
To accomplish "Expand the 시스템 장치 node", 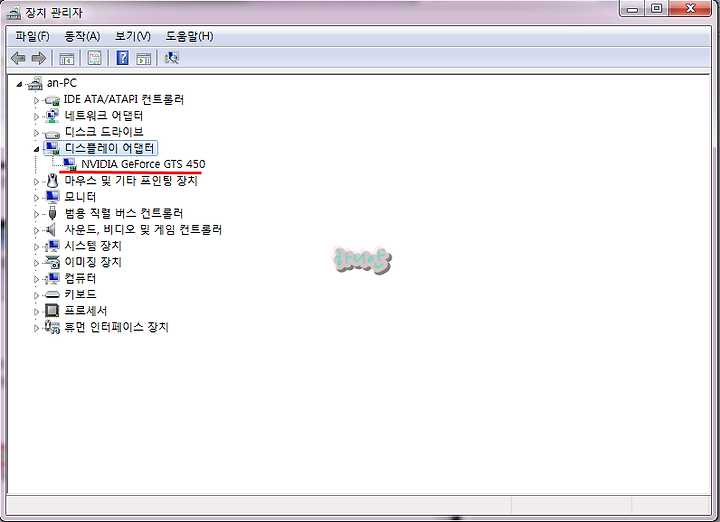I will (x=36, y=247).
